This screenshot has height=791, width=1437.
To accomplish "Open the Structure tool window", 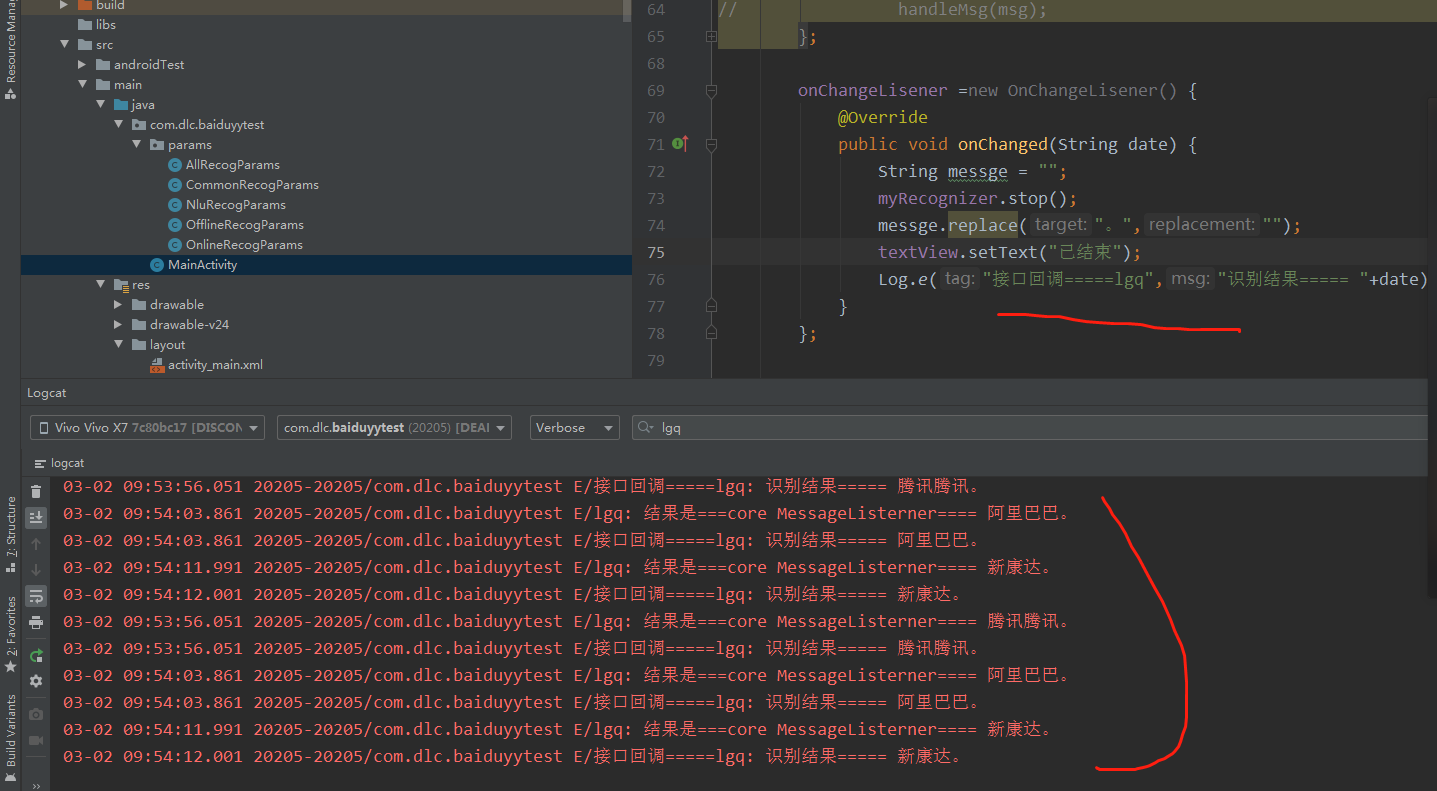I will (11, 533).
